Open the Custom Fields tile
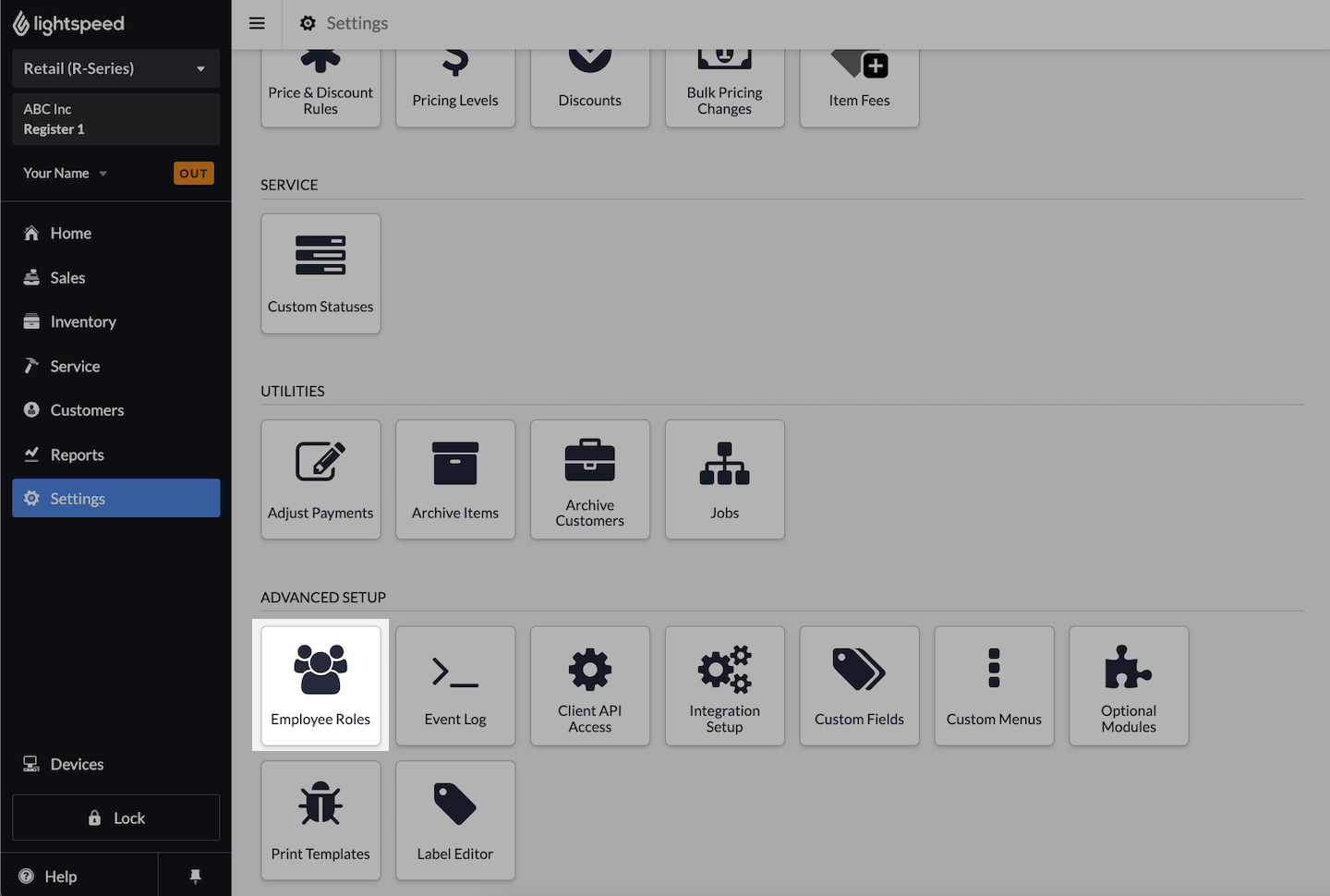Viewport: 1330px width, 896px height. coord(859,685)
